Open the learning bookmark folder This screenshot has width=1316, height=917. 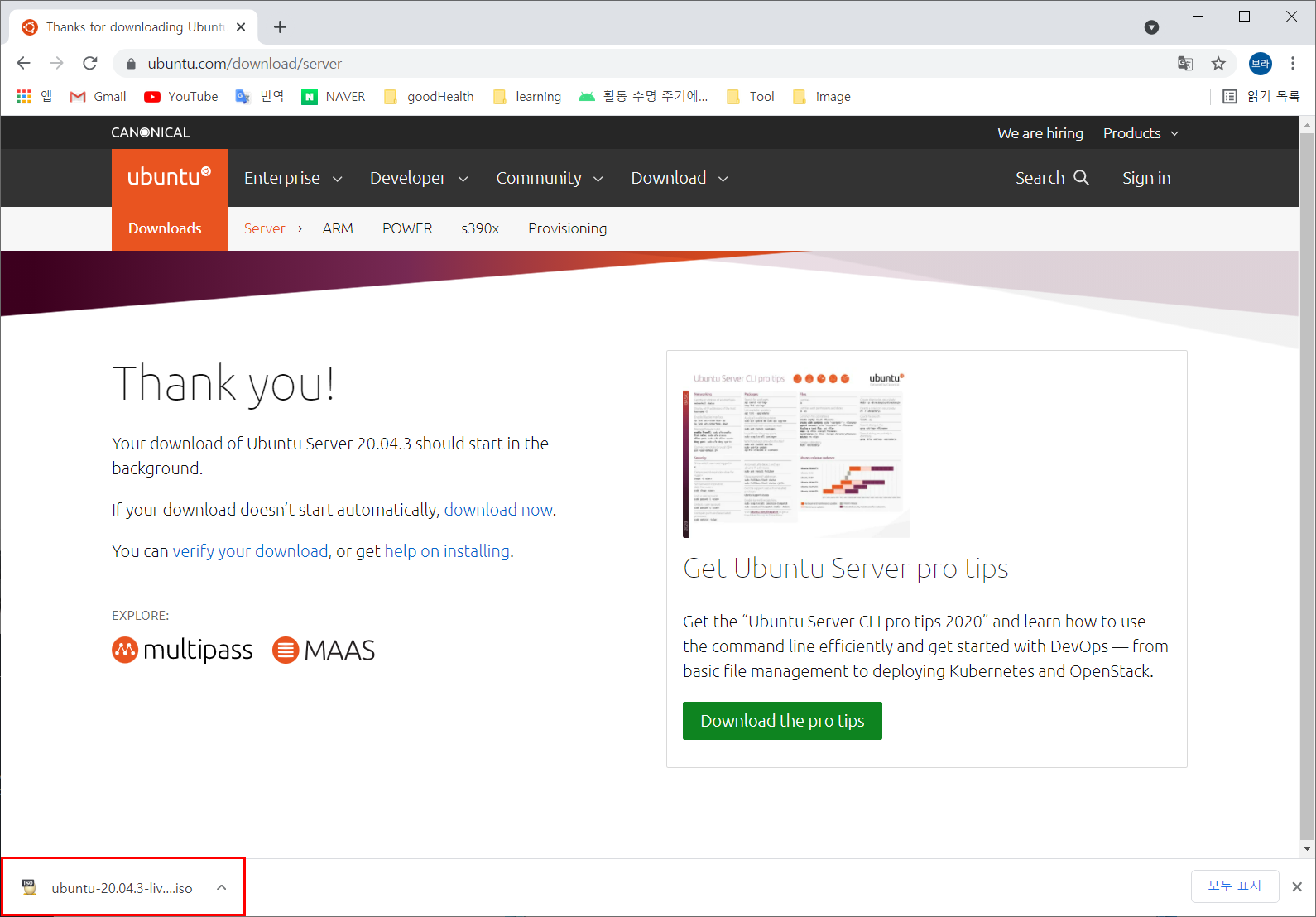click(527, 97)
